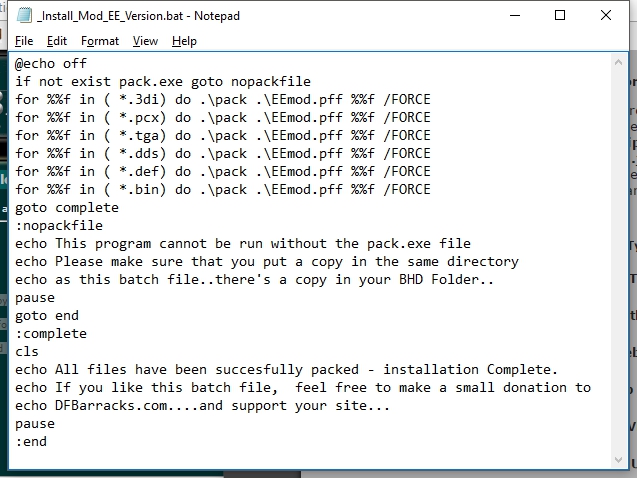Viewport: 637px width, 478px height.
Task: Click the '*.3di' for-loop line
Action: coord(223,99)
